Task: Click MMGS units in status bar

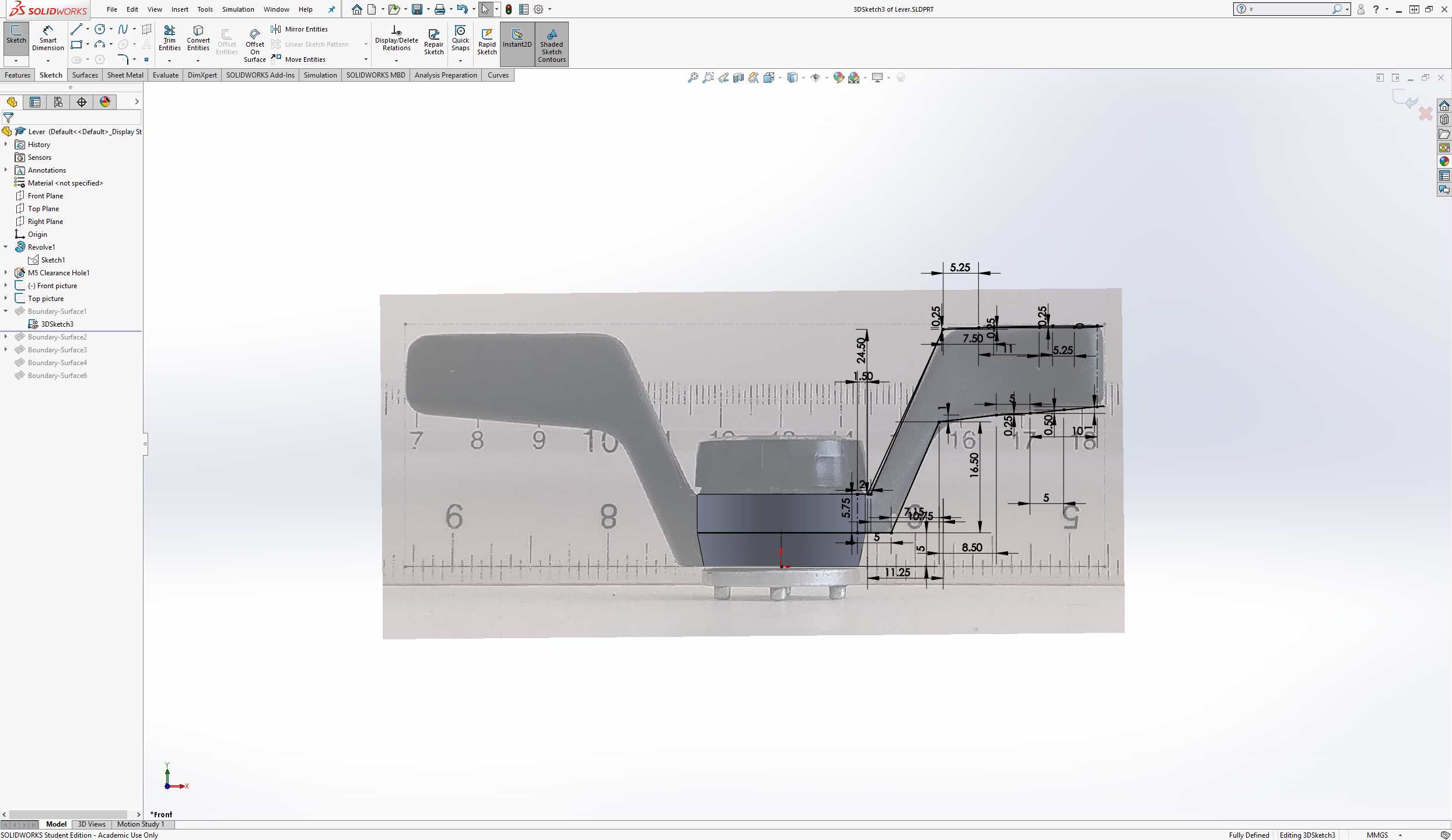Action: coord(1377,835)
